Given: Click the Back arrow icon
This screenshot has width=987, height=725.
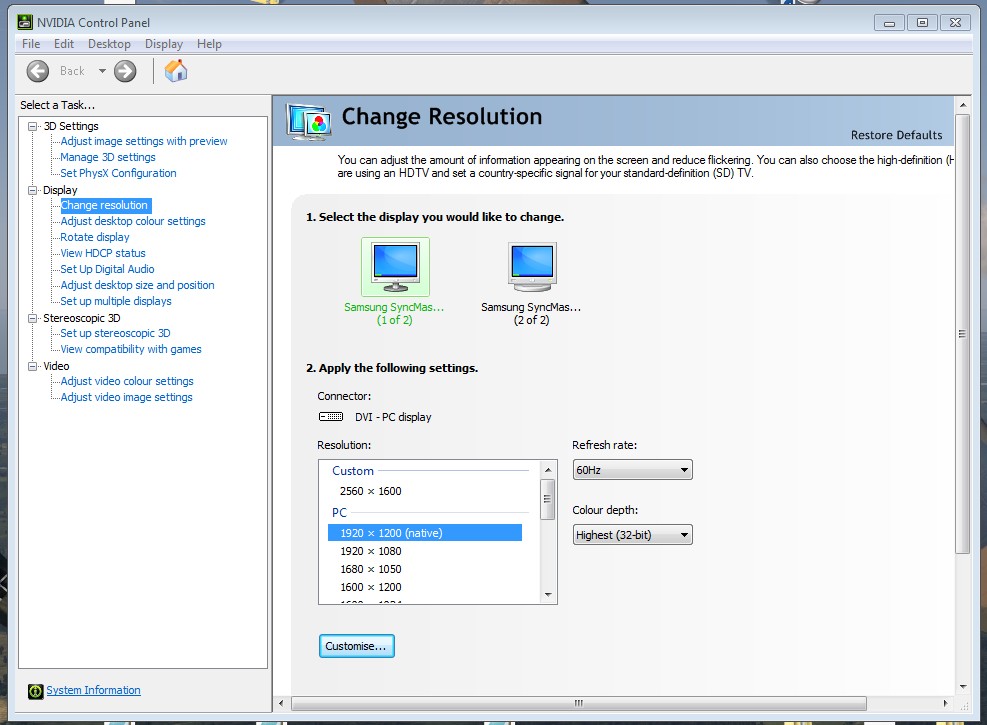Looking at the screenshot, I should point(38,71).
